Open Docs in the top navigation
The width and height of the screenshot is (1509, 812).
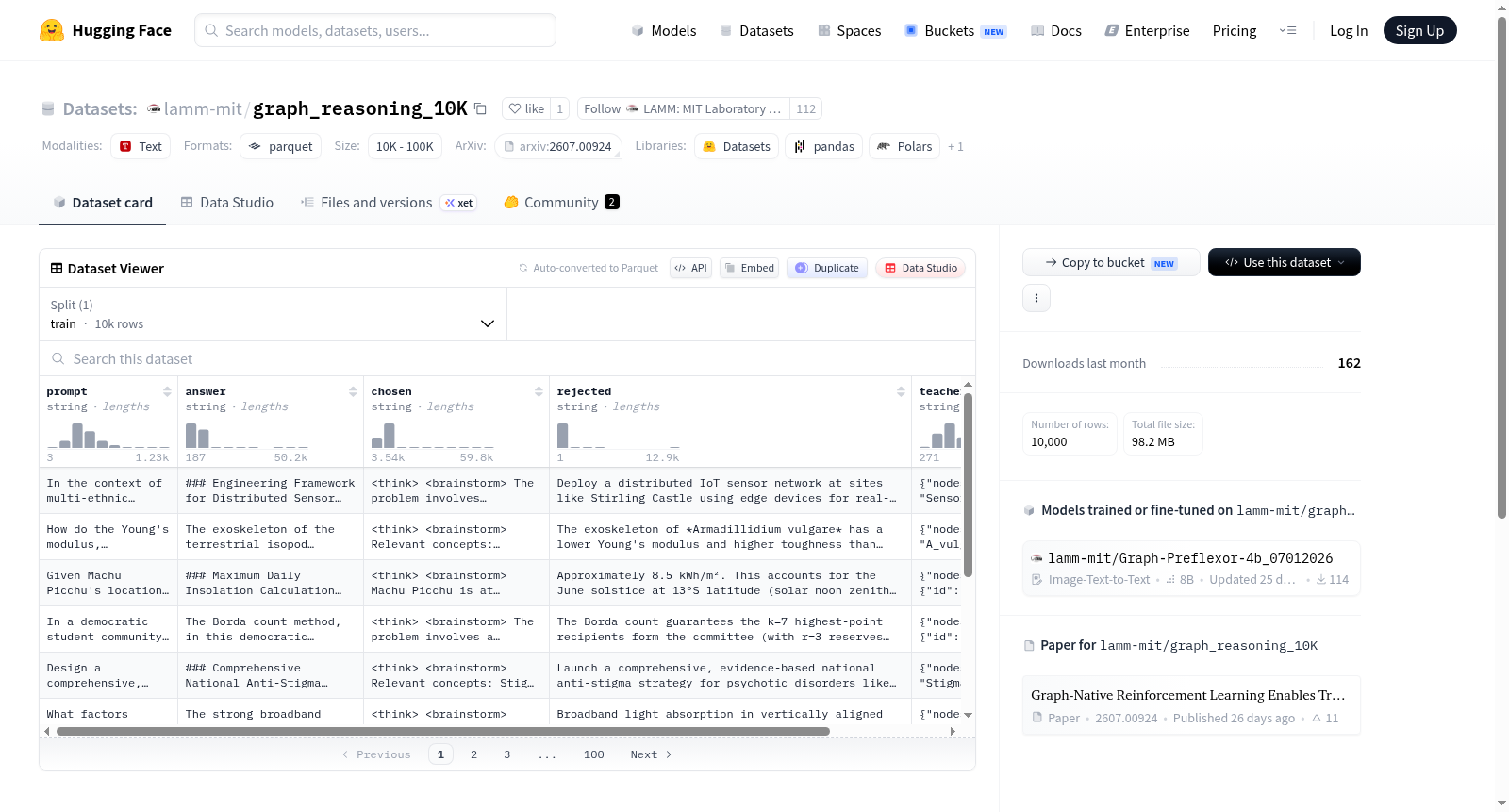pos(1055,31)
